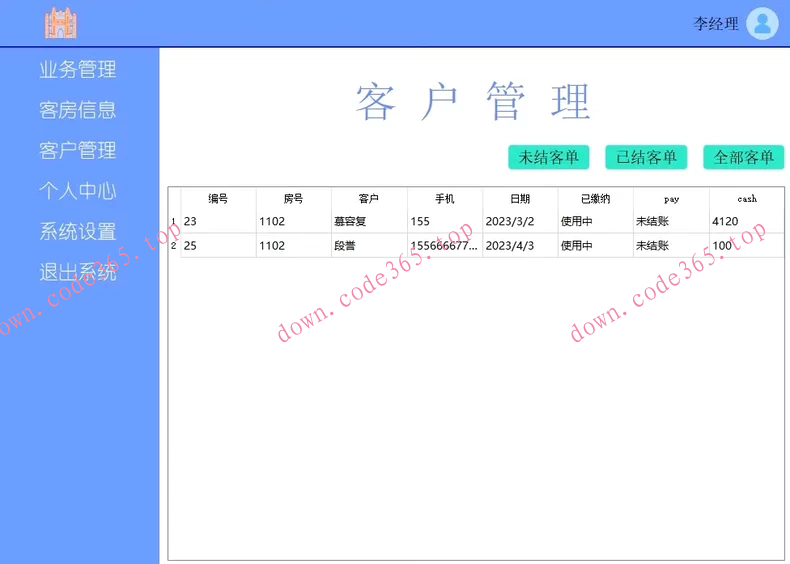Click room 1102 cell in row 1
This screenshot has height=564, width=790.
294,221
